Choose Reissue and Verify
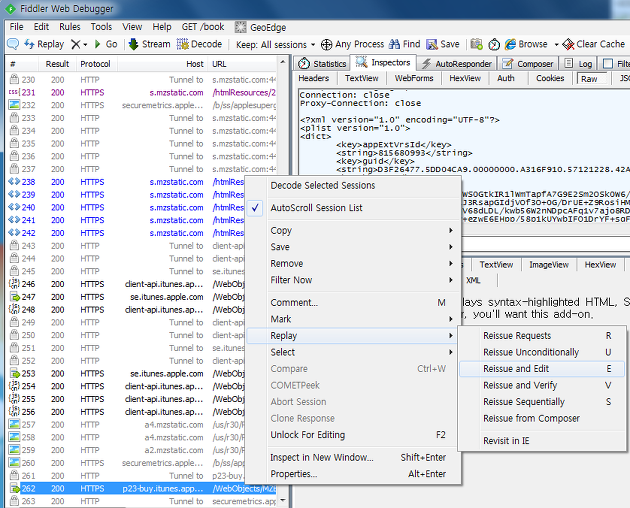Screen dimensions: 630x508 coord(542,385)
